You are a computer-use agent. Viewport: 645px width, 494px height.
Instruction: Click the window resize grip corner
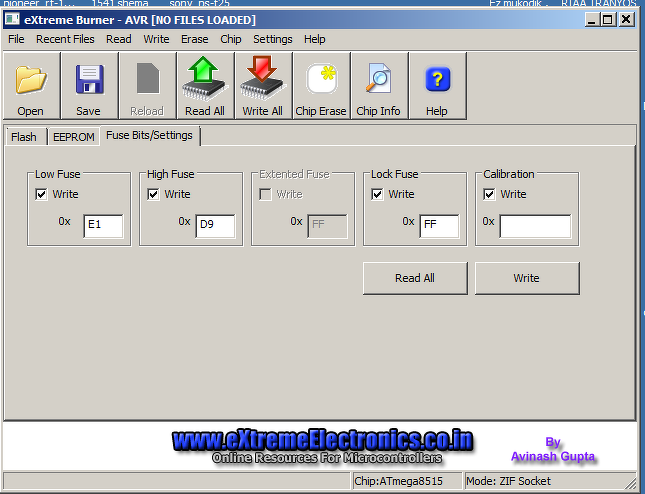tap(631, 483)
